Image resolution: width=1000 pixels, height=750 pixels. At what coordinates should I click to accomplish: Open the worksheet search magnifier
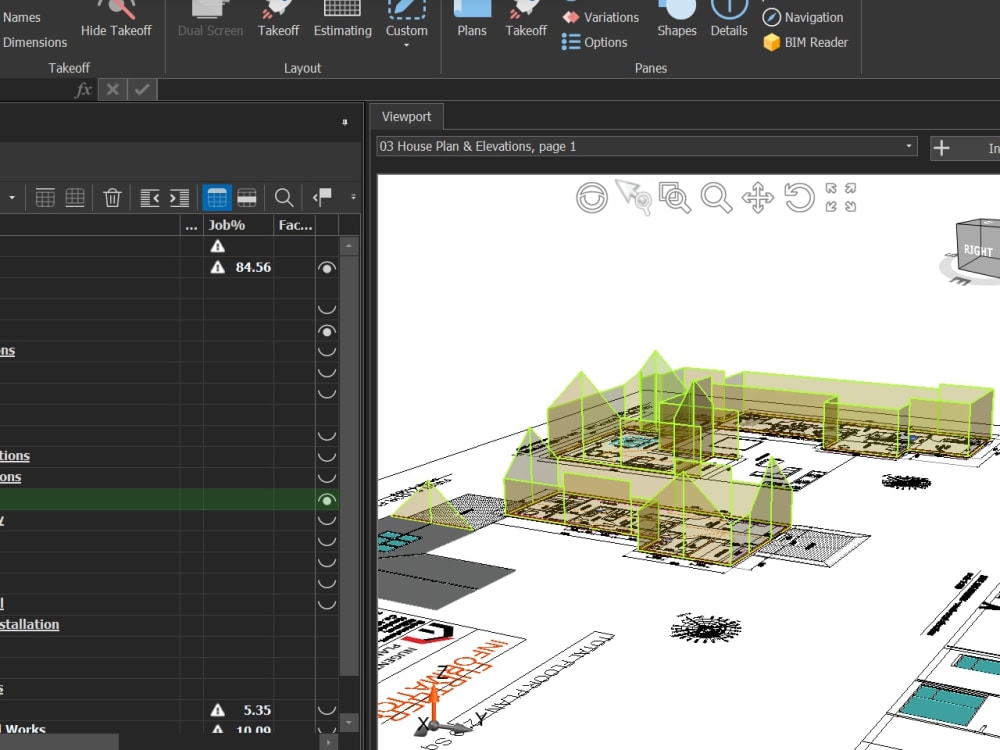284,198
